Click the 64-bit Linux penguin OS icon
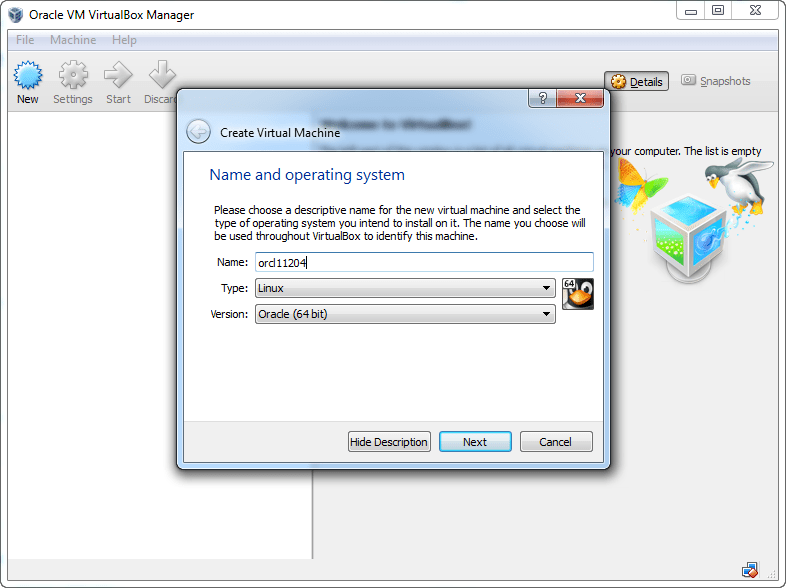Viewport: 786px width, 588px height. [x=578, y=294]
